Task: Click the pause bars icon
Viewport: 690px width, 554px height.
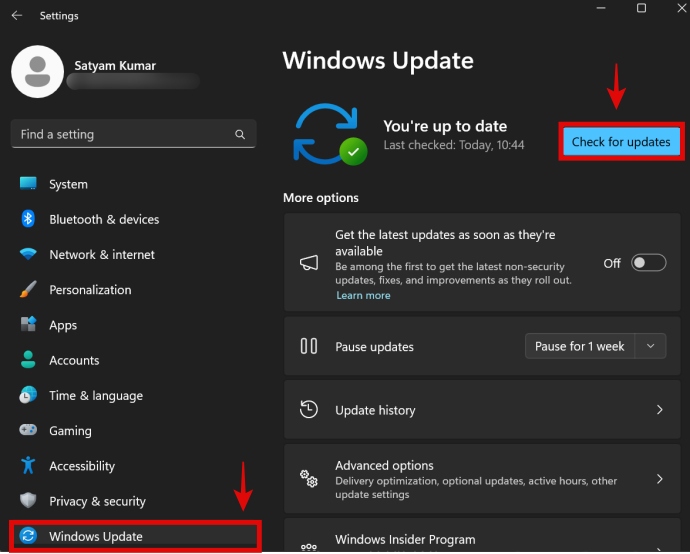Action: tap(309, 346)
